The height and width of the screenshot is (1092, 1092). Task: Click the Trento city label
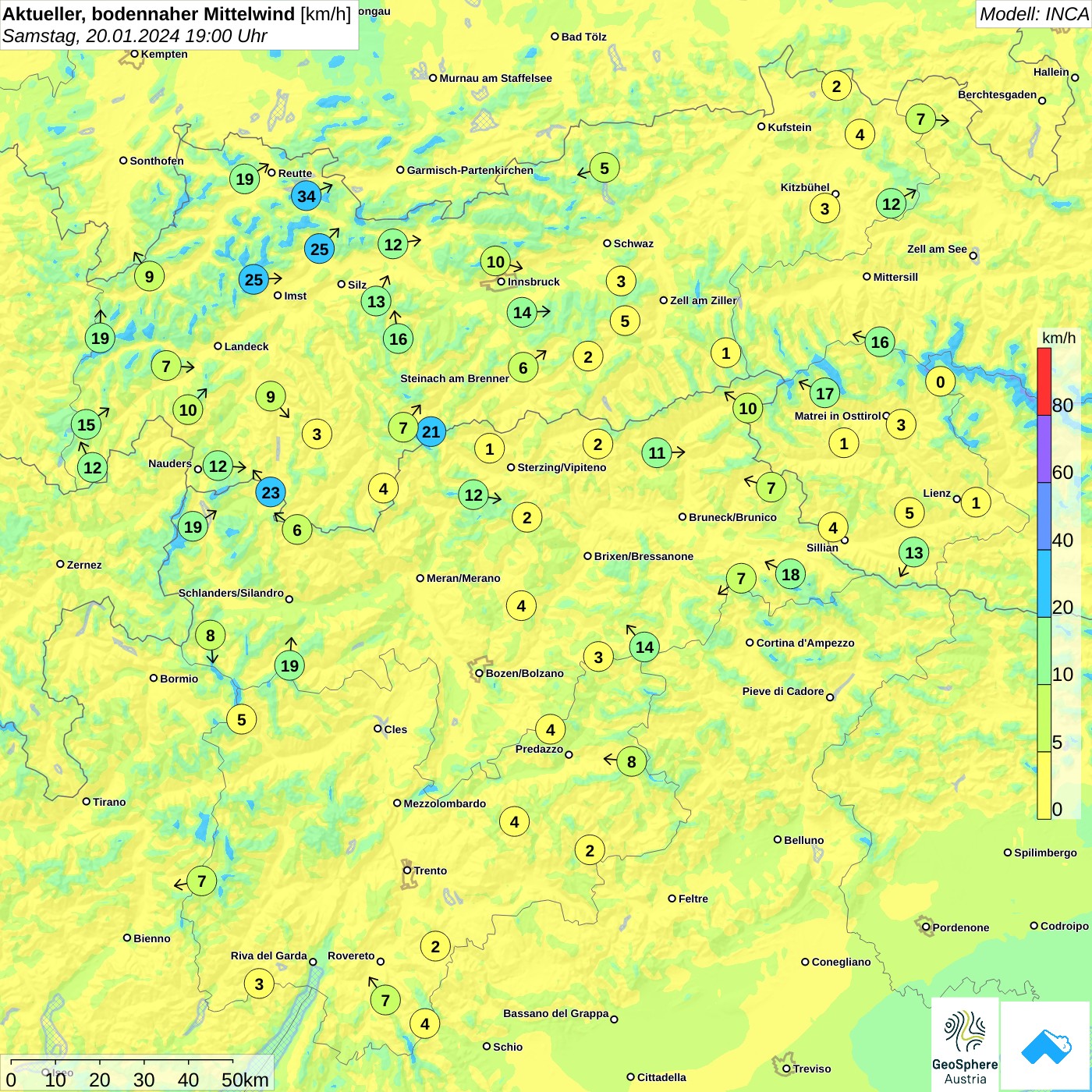(431, 870)
